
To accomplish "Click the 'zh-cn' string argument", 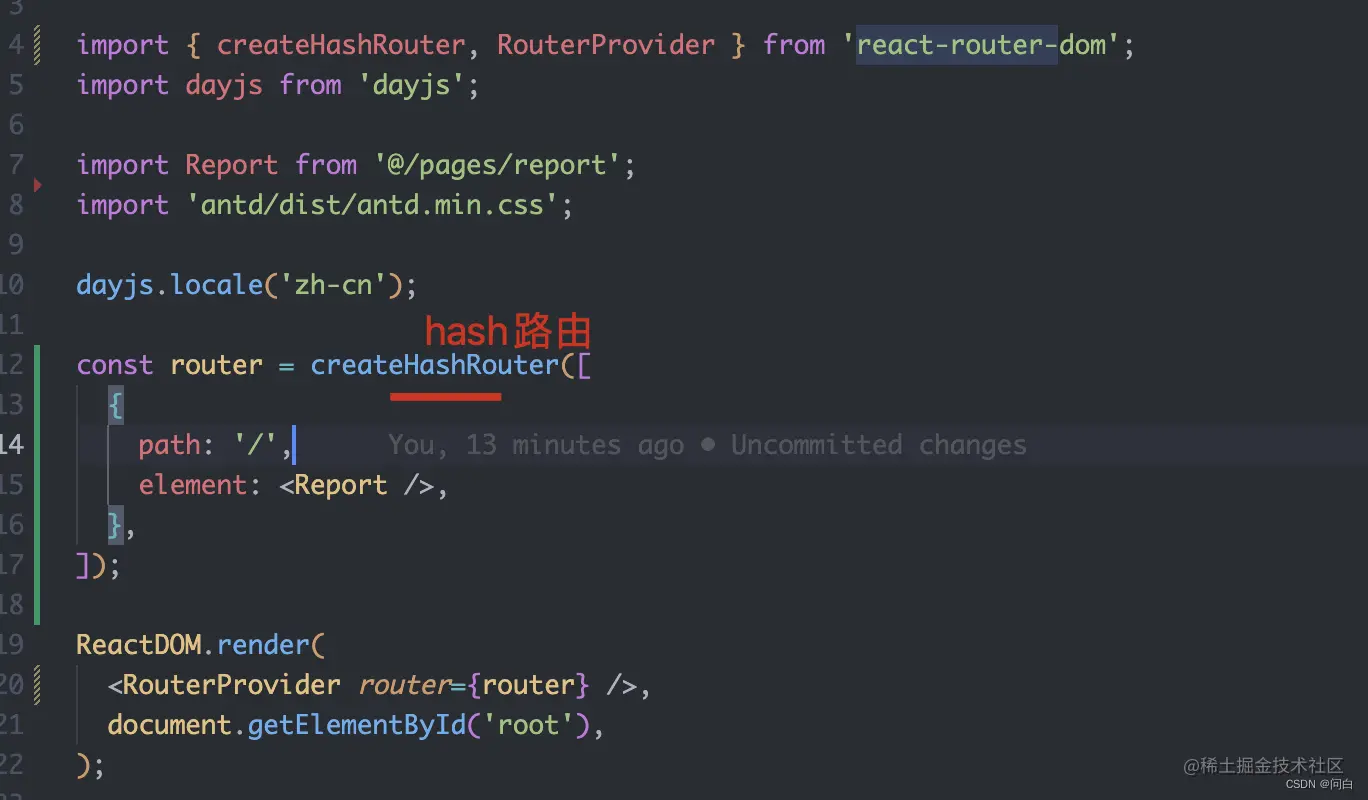I will tap(333, 285).
